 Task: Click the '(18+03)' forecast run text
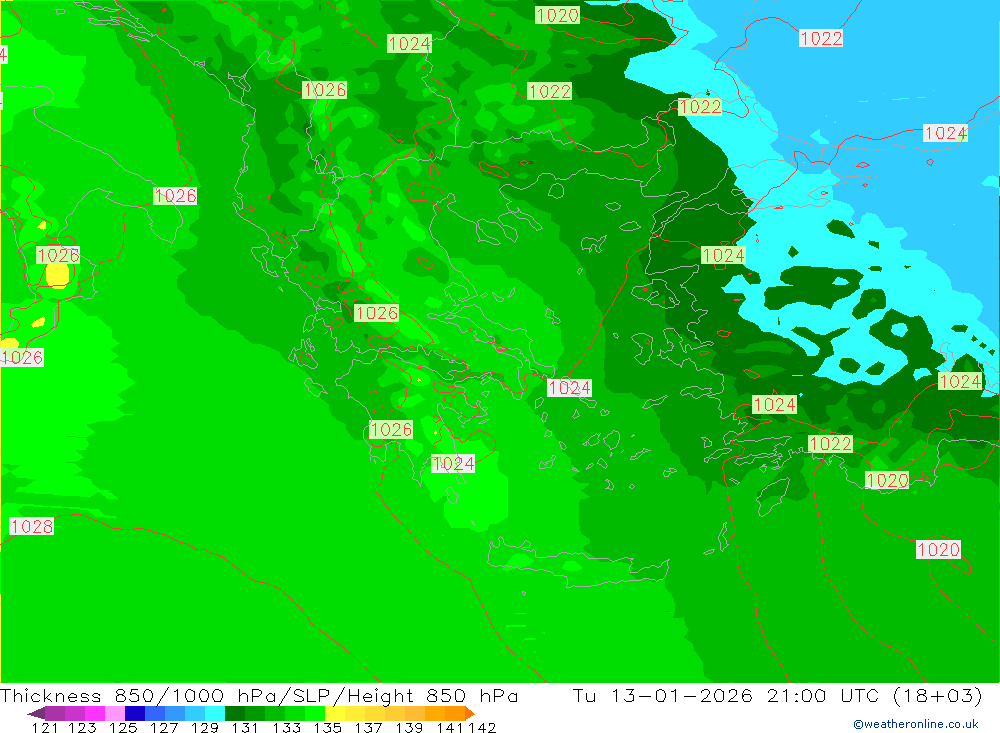point(938,695)
